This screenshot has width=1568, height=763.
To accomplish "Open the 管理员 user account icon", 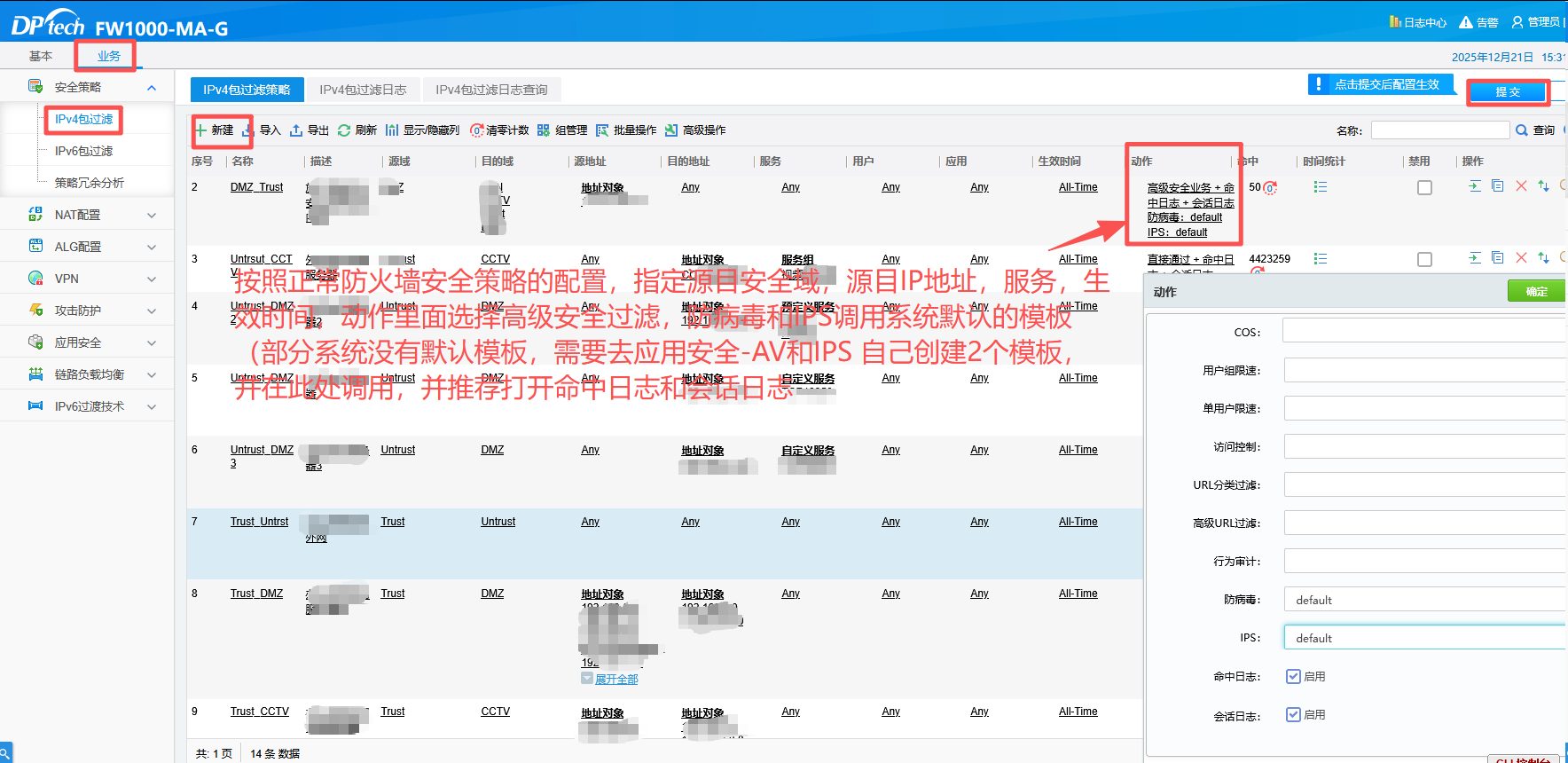I will [x=1517, y=22].
